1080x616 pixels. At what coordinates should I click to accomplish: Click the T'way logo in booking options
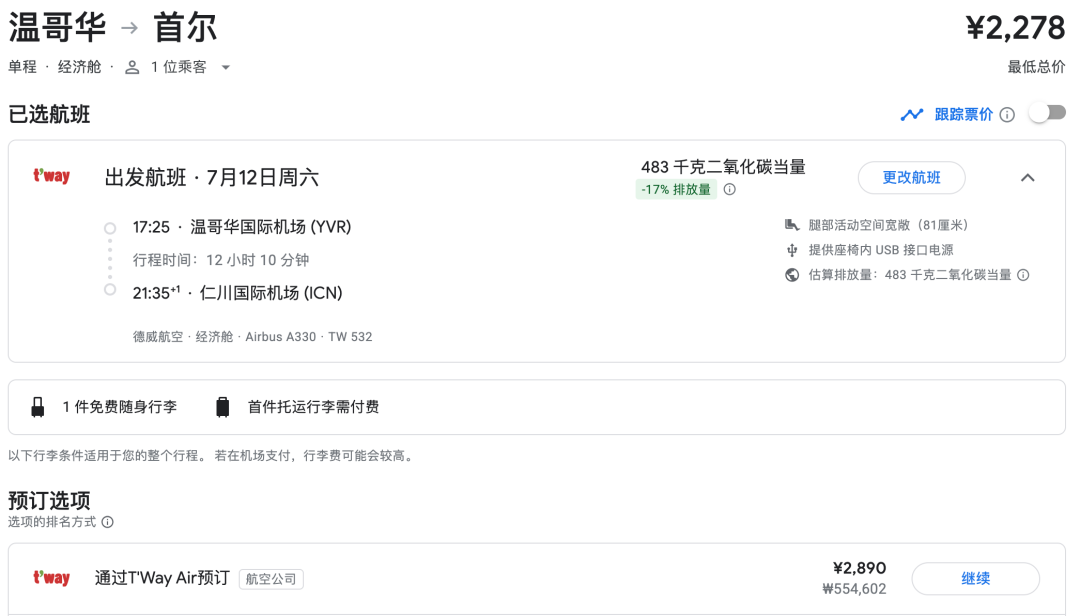pyautogui.click(x=51, y=578)
